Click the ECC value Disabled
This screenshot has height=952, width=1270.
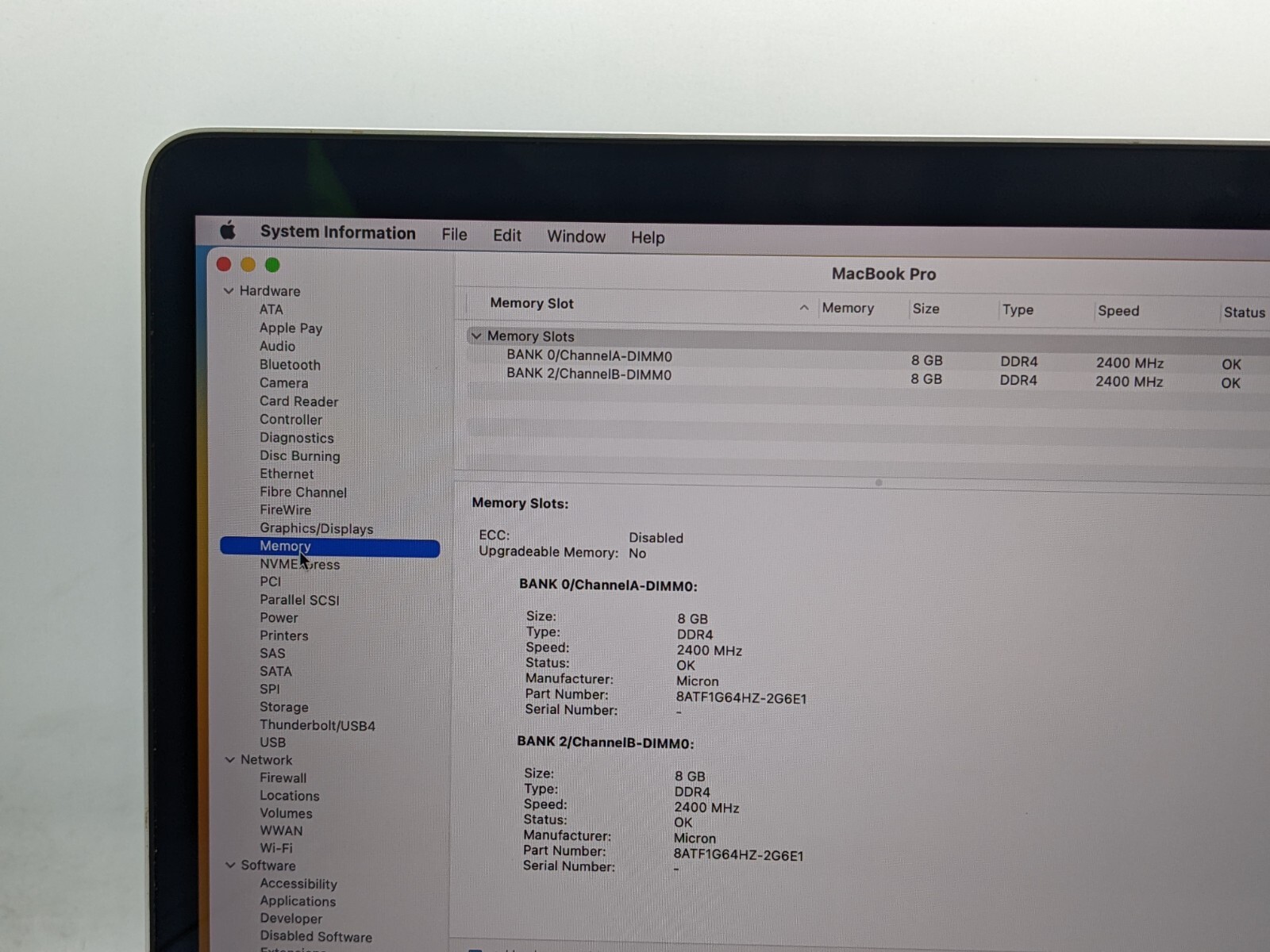[x=656, y=538]
